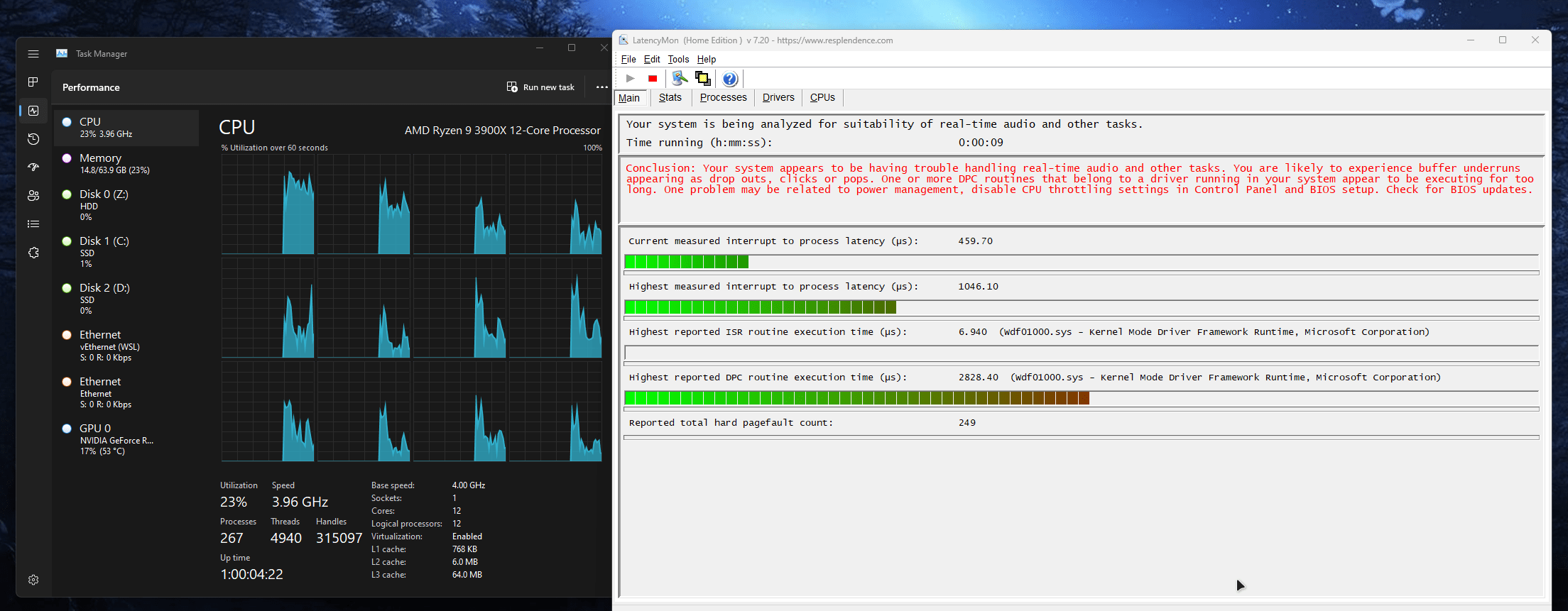Image resolution: width=1568 pixels, height=611 pixels.
Task: Click LatencyMon help question mark icon
Action: 730,79
